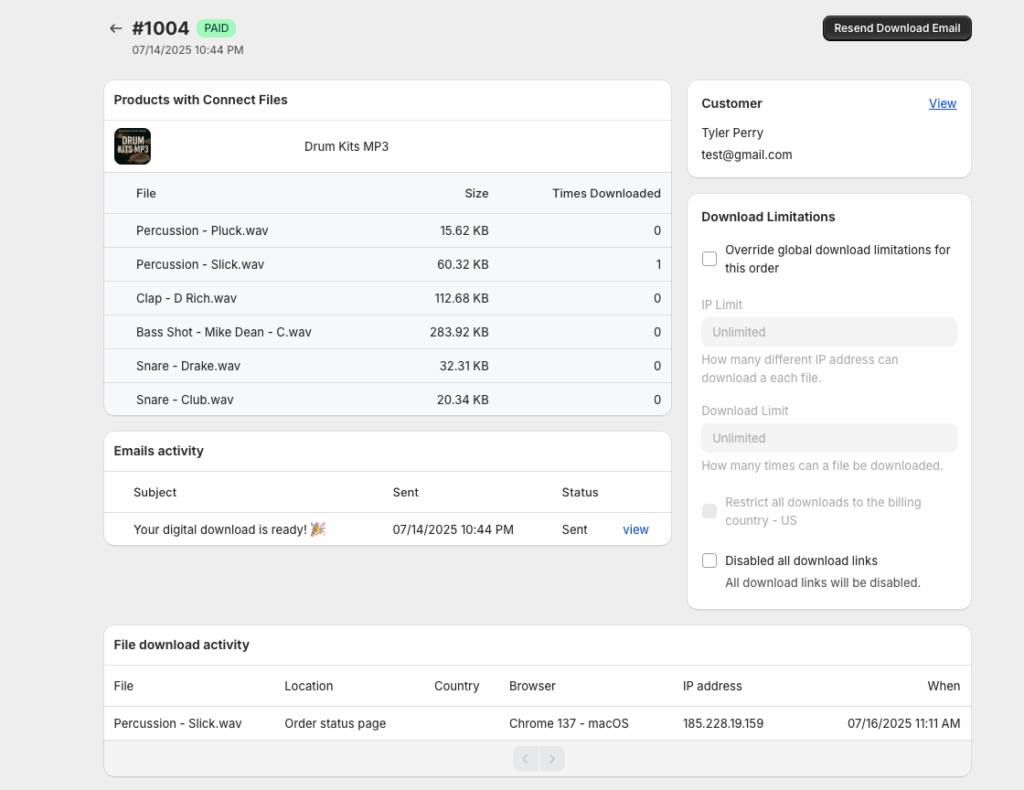Click the 15.62 KB size value
Viewport: 1024px width, 790px height.
click(464, 230)
